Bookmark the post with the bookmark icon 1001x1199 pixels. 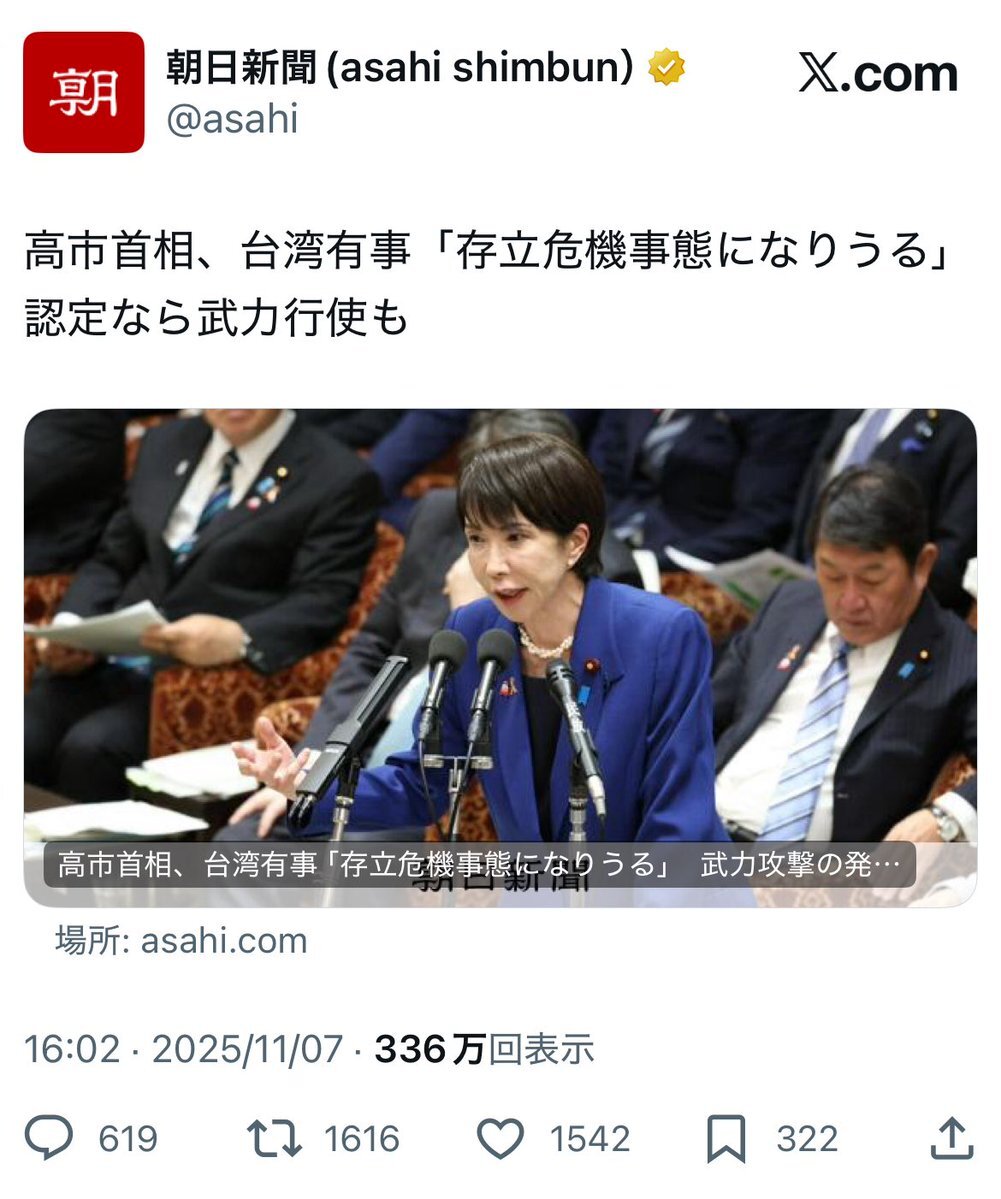tap(726, 1139)
